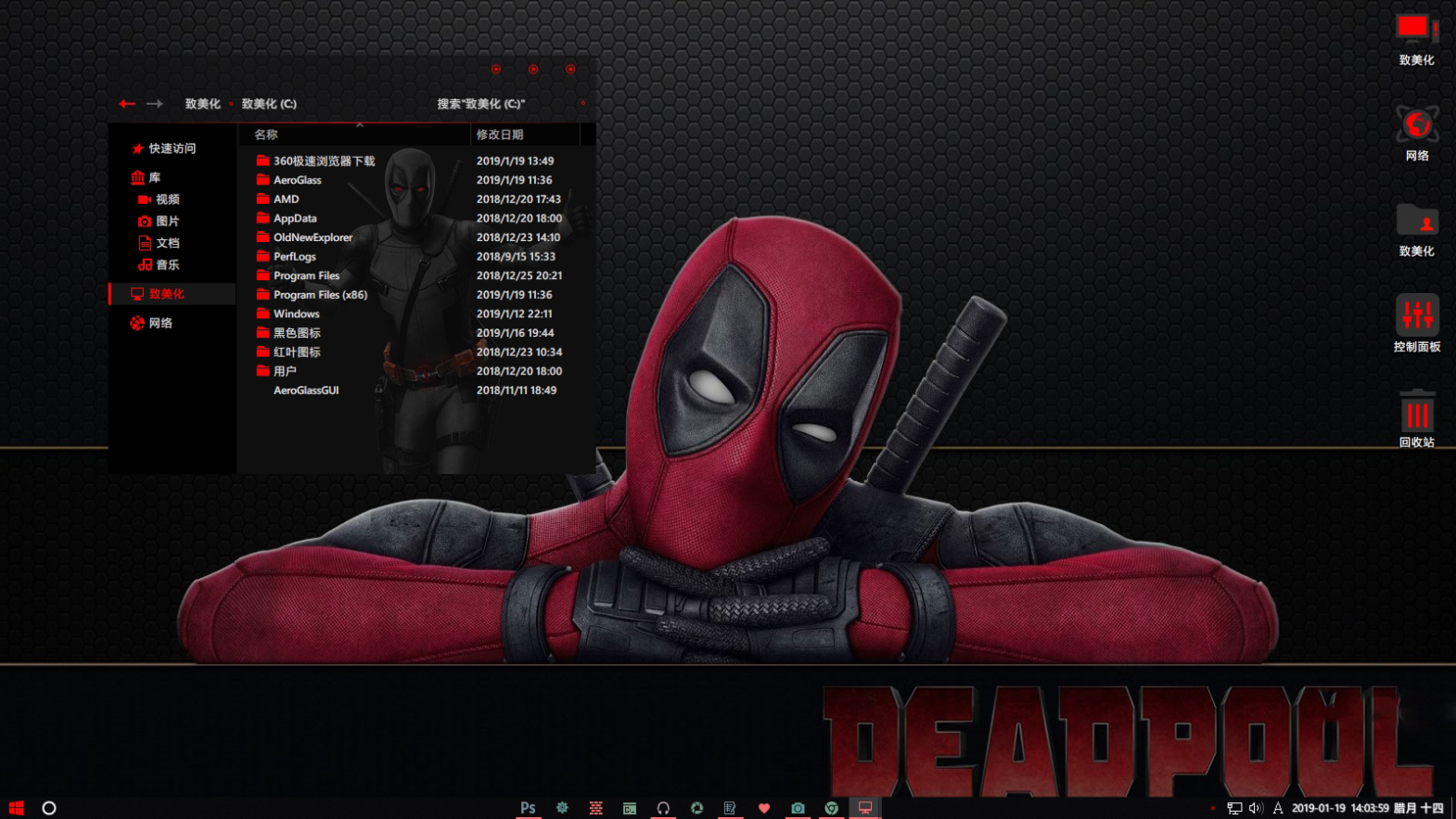Select 音乐 library in the sidebar
1456x819 pixels.
point(159,264)
